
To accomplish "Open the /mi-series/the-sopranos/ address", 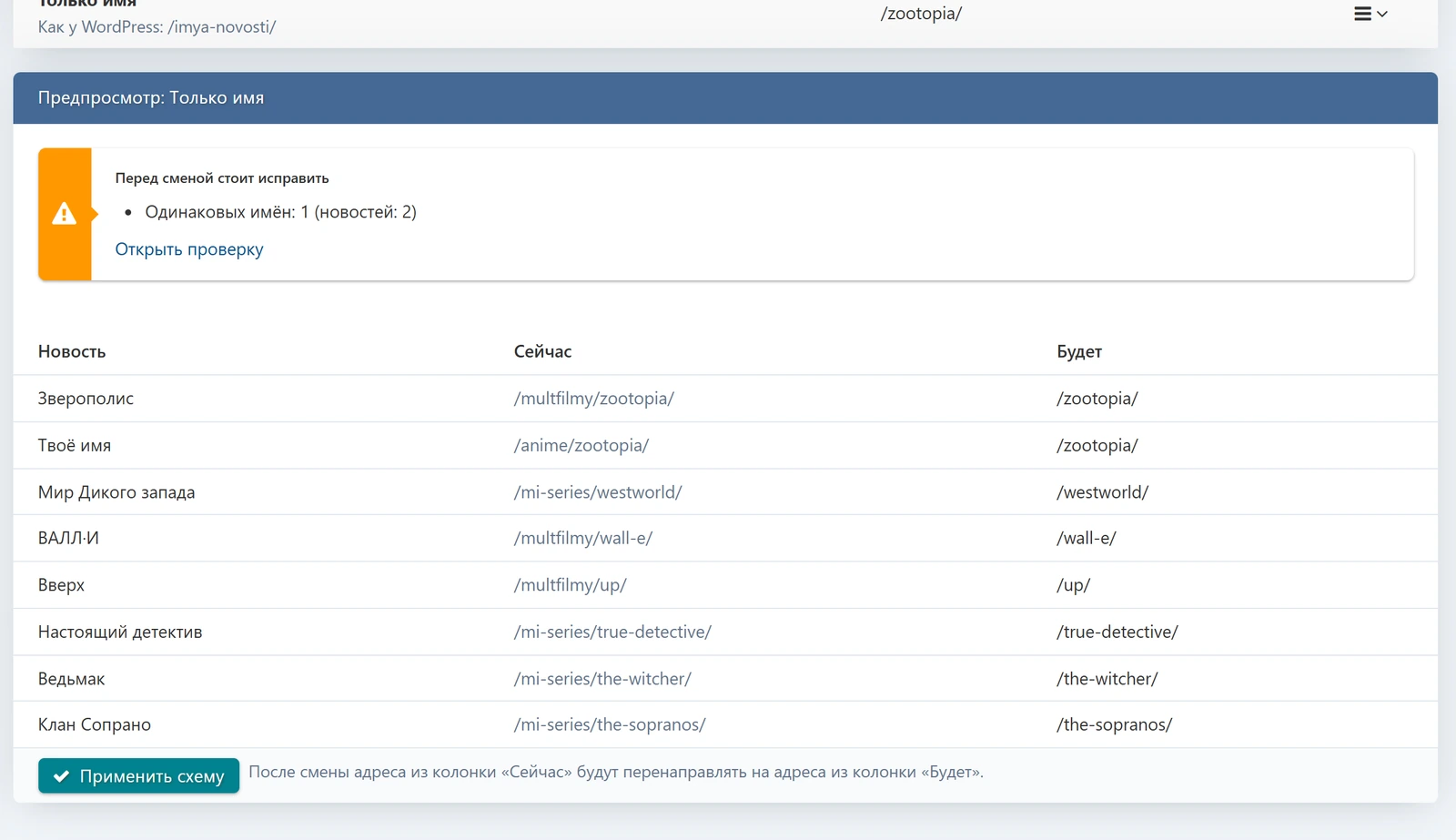I will click(x=610, y=725).
